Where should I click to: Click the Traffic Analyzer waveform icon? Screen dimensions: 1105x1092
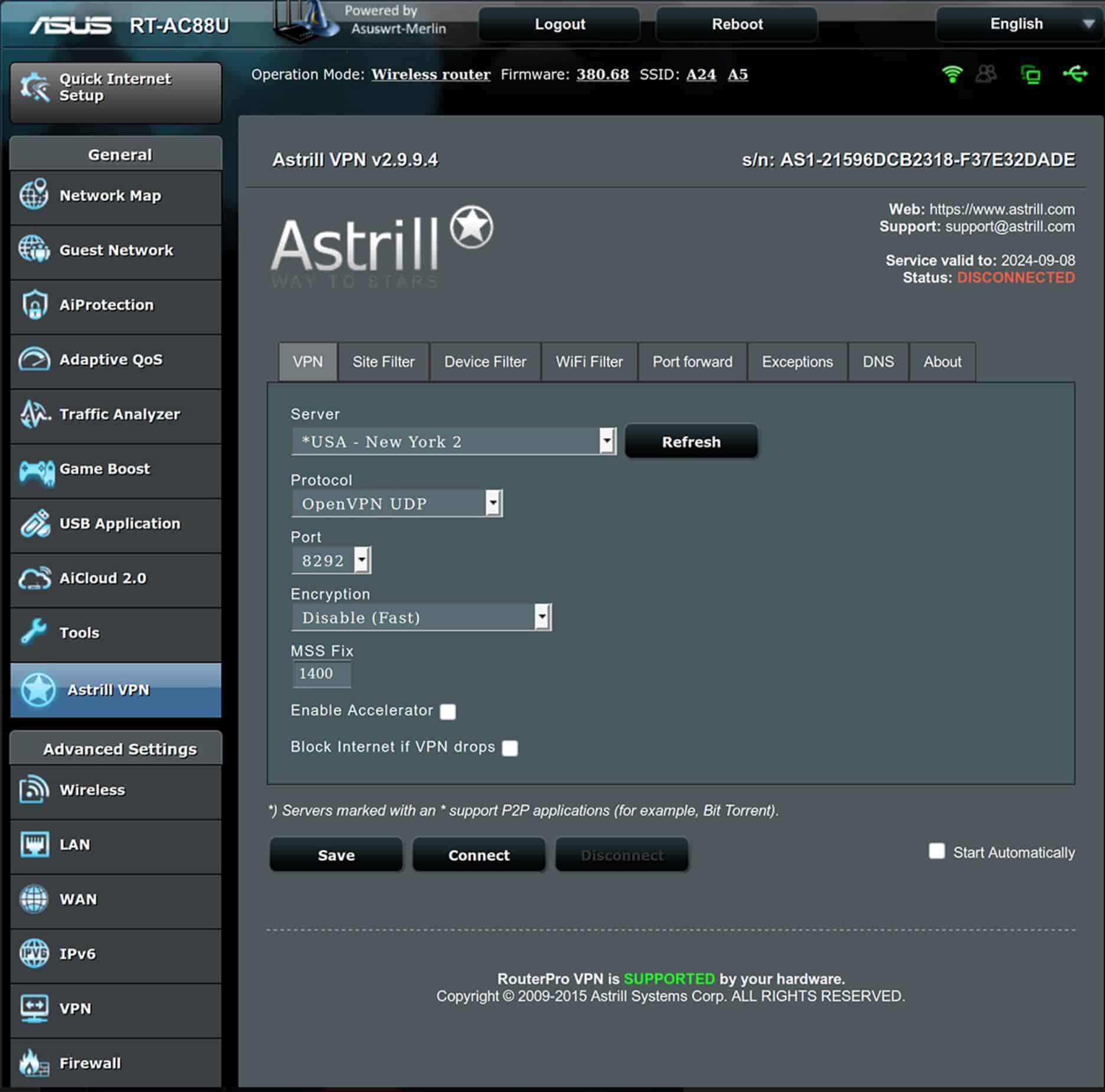[x=35, y=414]
